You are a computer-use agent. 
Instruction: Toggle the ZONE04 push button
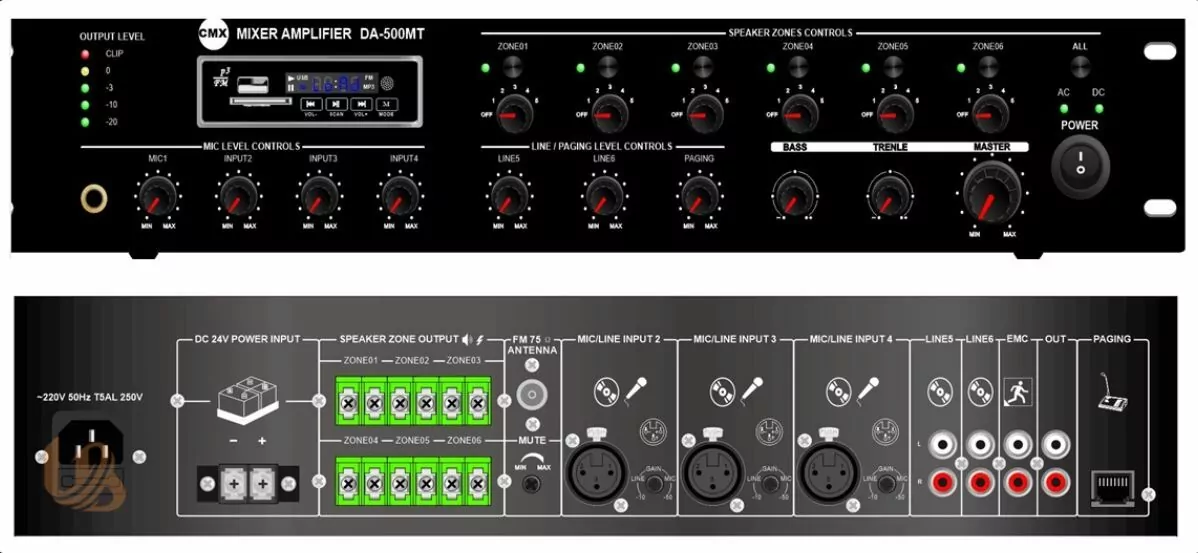click(799, 67)
